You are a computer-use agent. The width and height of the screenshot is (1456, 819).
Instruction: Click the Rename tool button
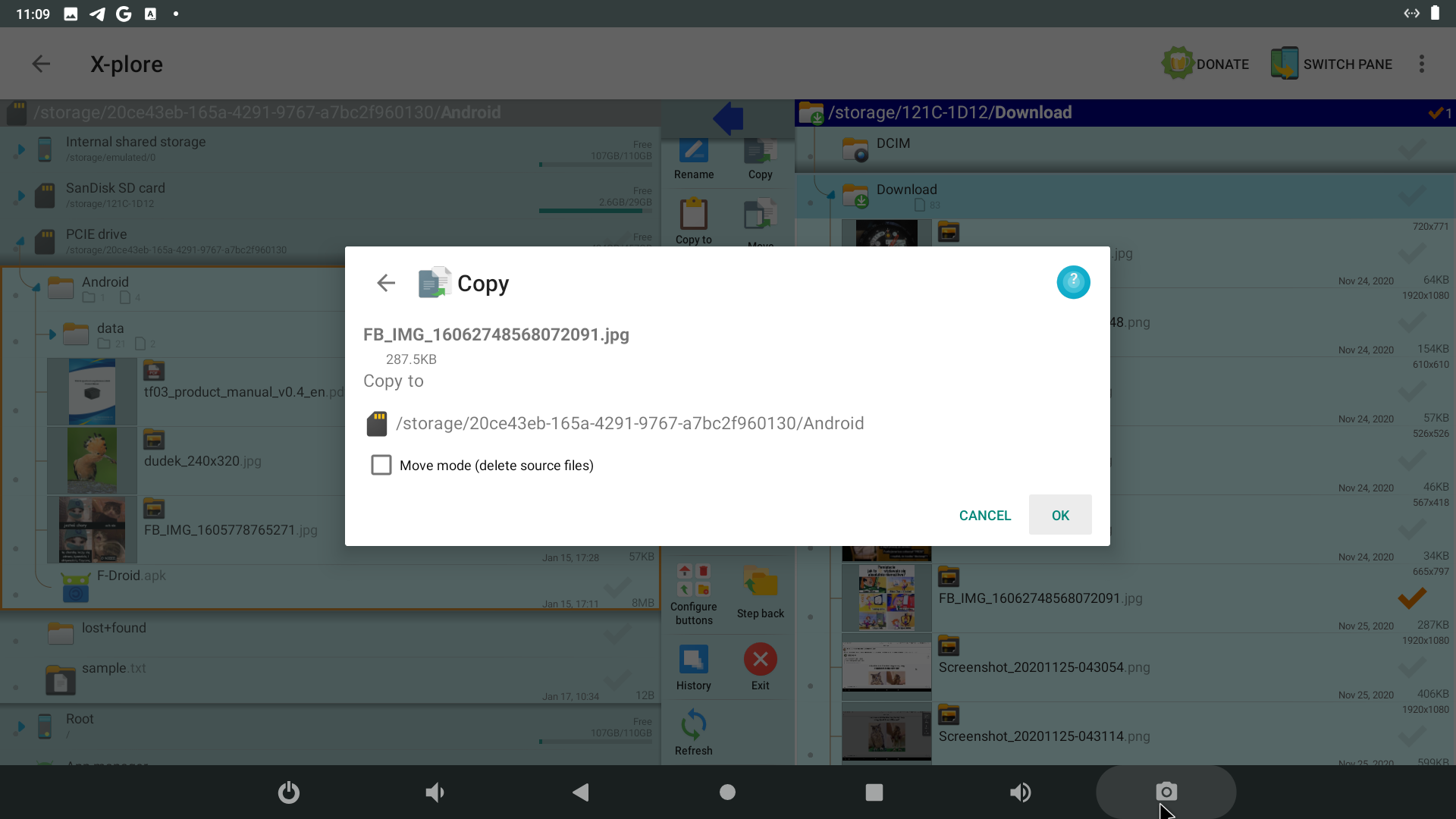click(694, 160)
